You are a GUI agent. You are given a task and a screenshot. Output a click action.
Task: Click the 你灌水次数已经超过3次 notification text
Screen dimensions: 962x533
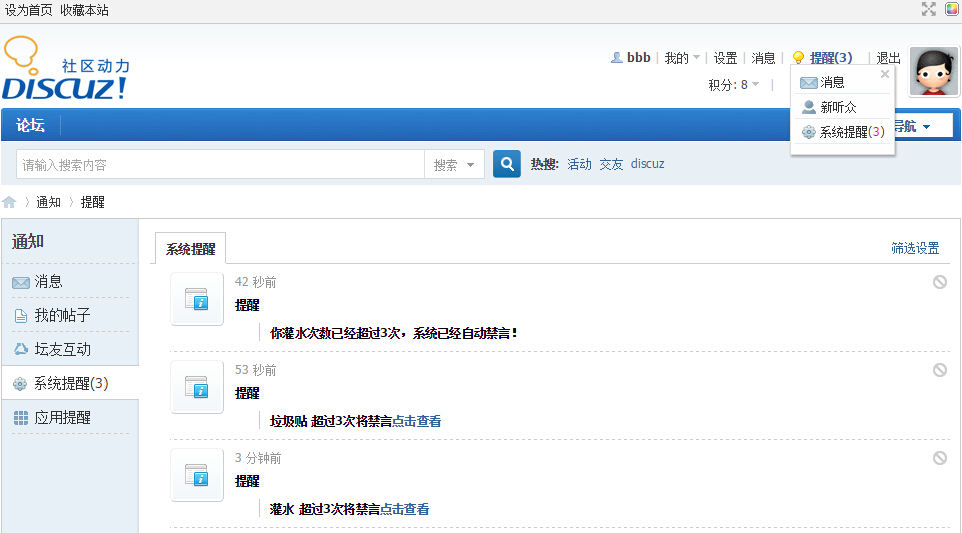click(x=393, y=333)
